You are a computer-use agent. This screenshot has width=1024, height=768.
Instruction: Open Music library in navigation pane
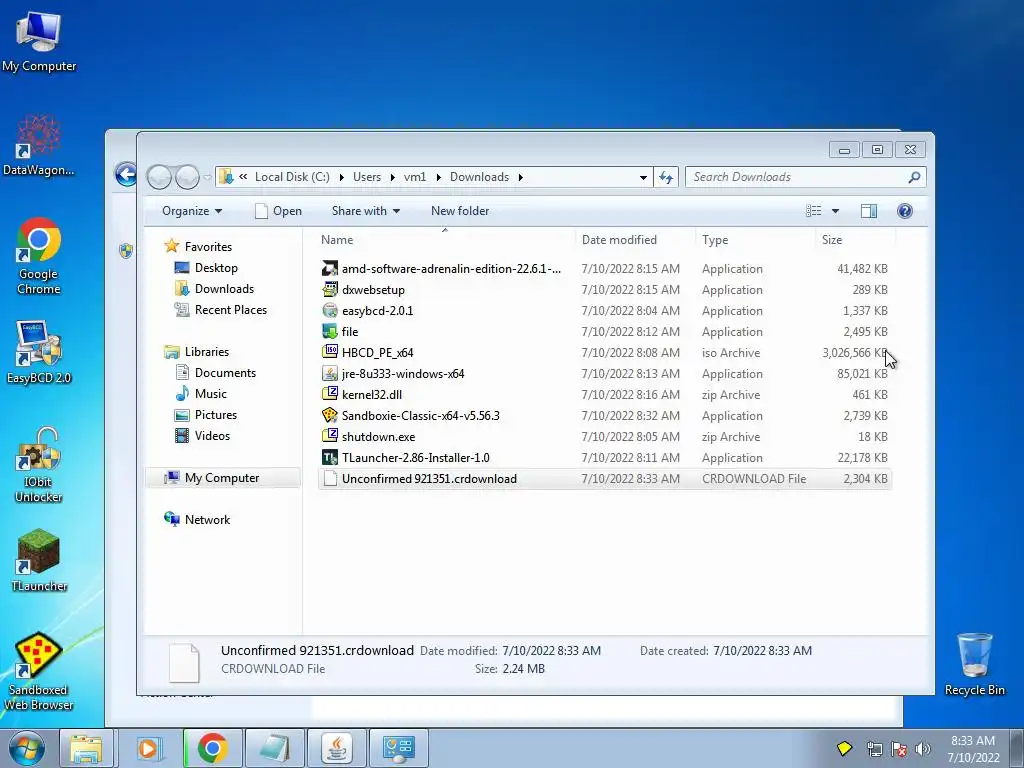pyautogui.click(x=201, y=394)
